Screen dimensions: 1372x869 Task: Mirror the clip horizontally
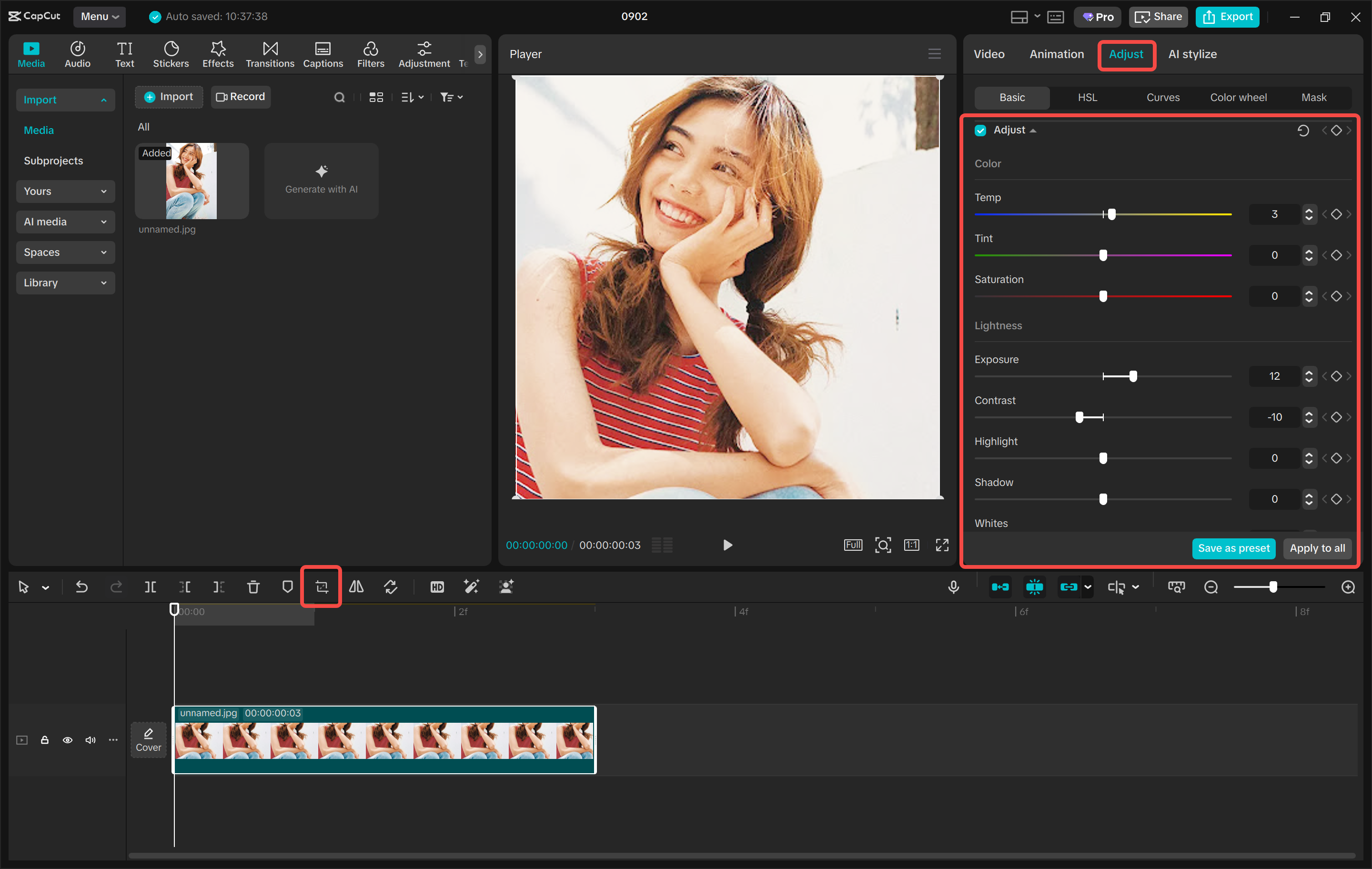[356, 586]
